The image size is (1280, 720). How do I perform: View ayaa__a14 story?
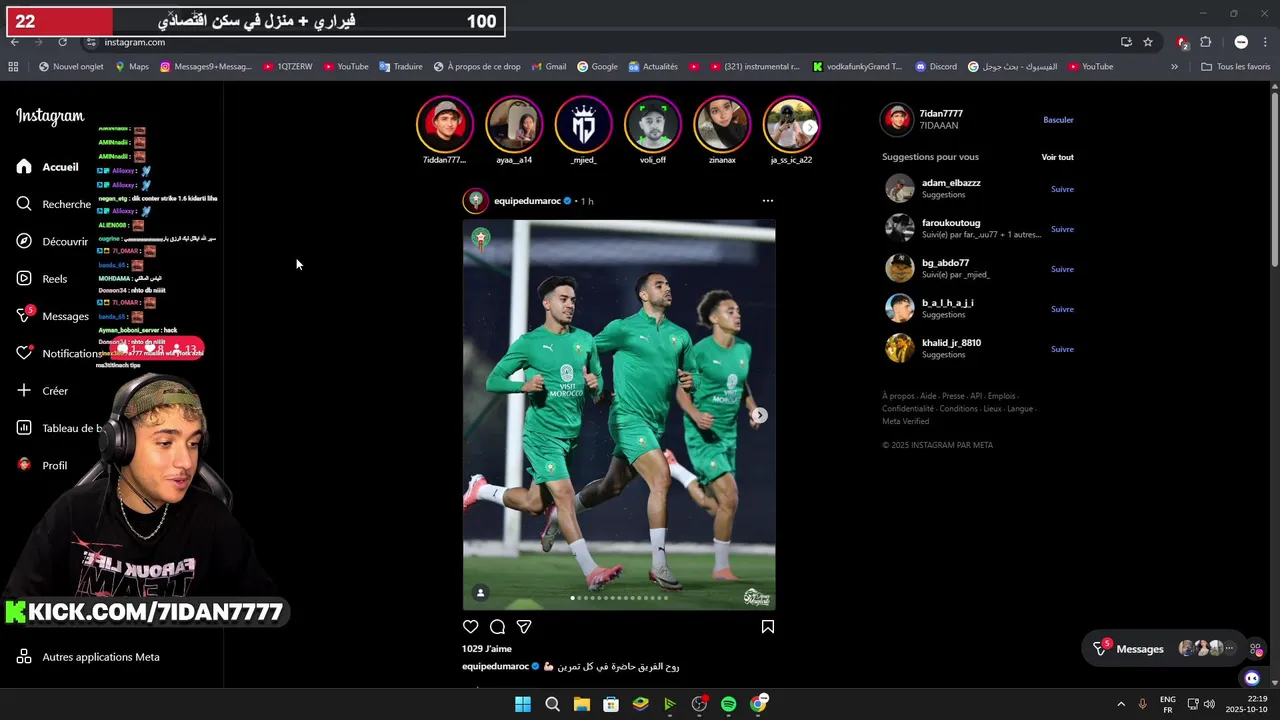point(514,124)
